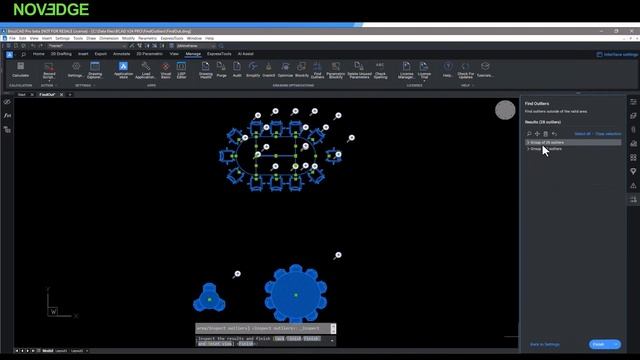Image resolution: width=640 pixels, height=360 pixels.
Task: Open the File menu
Action: 12,38
